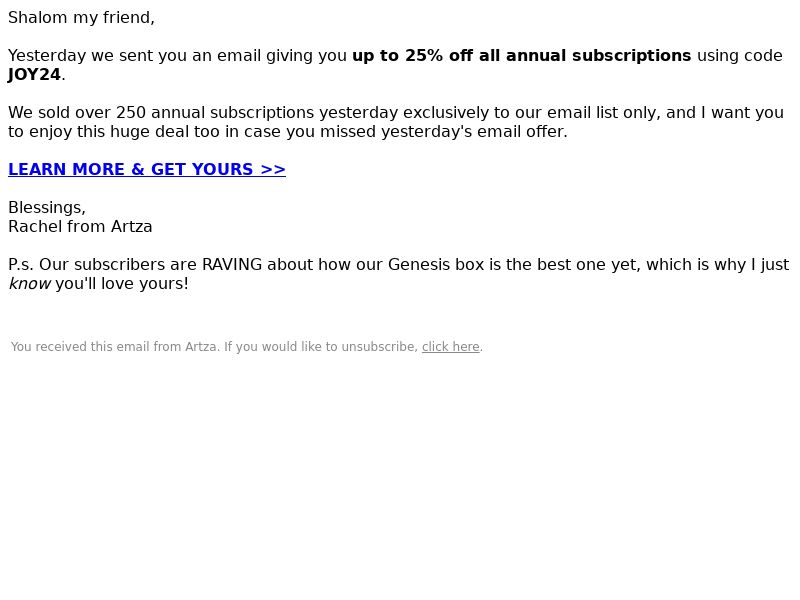Click the phrase 'yesterday's email offer'
Viewport: 800px width, 600px height.
[474, 132]
